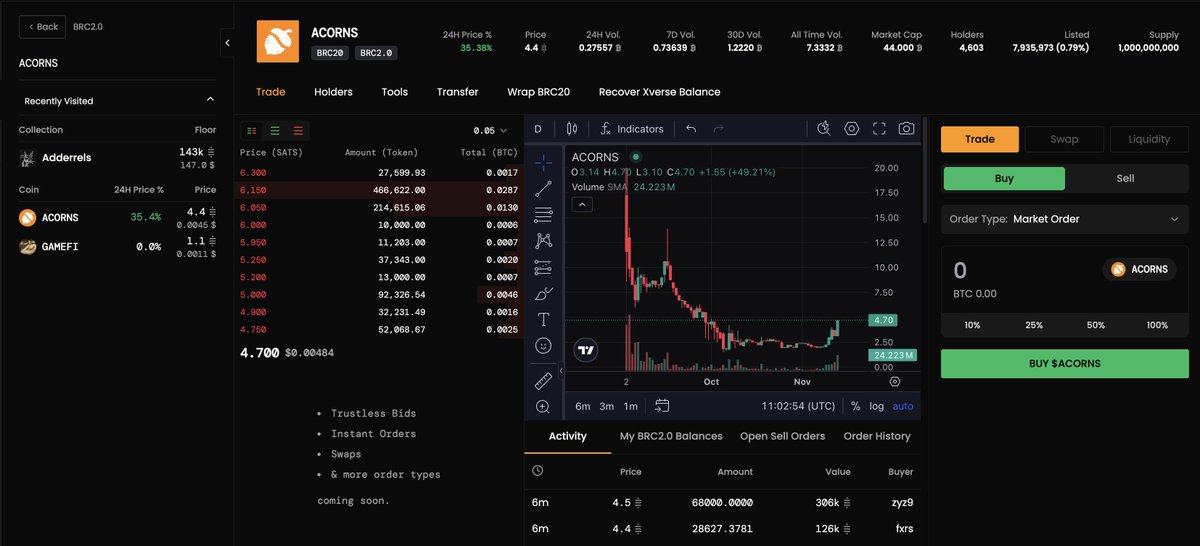Viewport: 1200px width, 546px height.
Task: Open chart settings hexagon icon
Action: click(852, 129)
